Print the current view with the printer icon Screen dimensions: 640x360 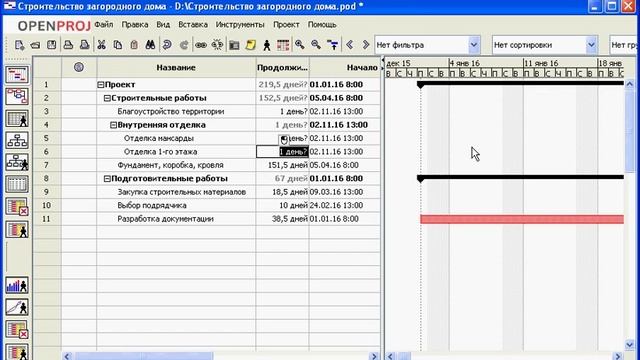pos(68,45)
